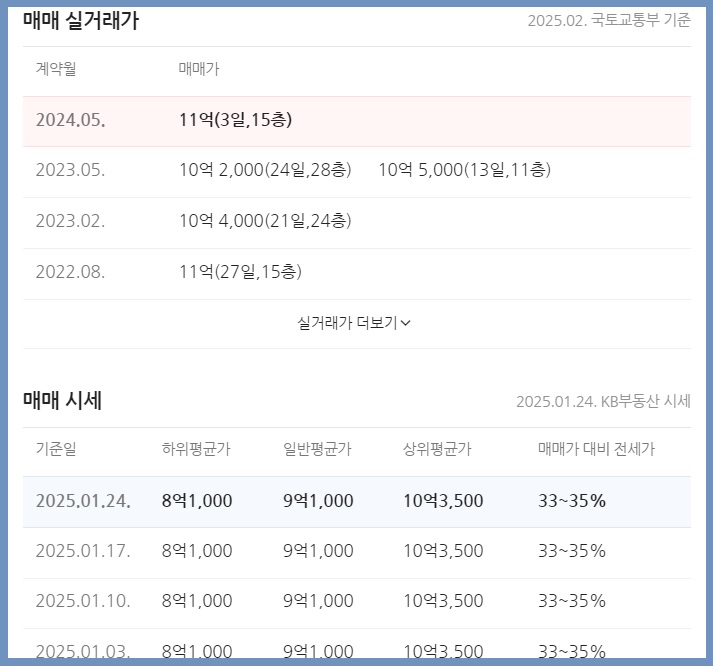The image size is (713, 666).
Task: Select the 2022.08. contract month cell
Action: 70,272
